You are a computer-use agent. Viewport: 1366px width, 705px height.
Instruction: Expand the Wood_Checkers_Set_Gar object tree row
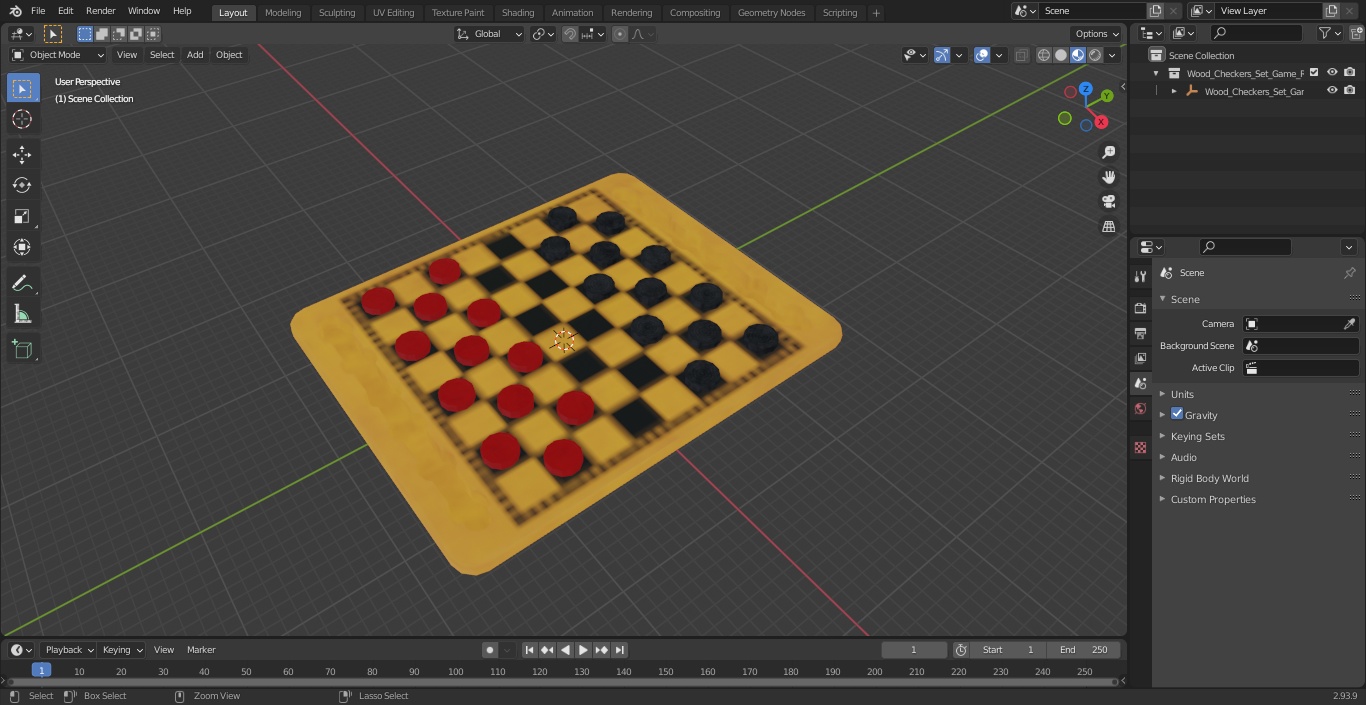coord(1174,91)
